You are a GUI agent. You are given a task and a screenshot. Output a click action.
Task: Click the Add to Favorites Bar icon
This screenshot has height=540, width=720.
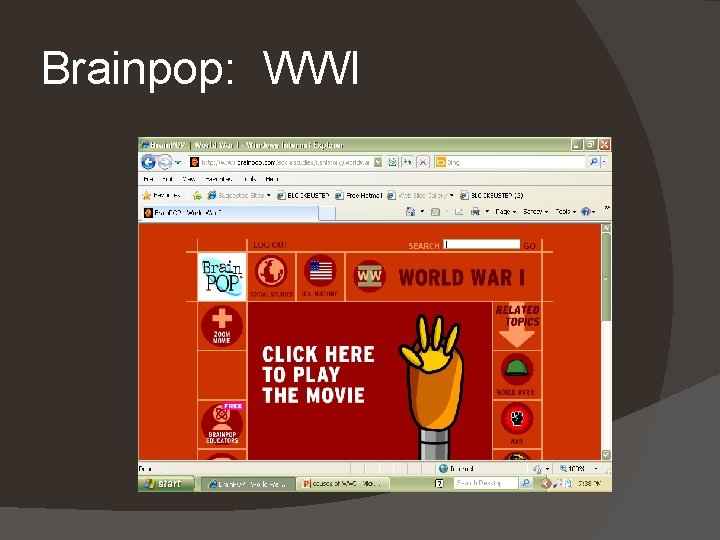[x=197, y=196]
